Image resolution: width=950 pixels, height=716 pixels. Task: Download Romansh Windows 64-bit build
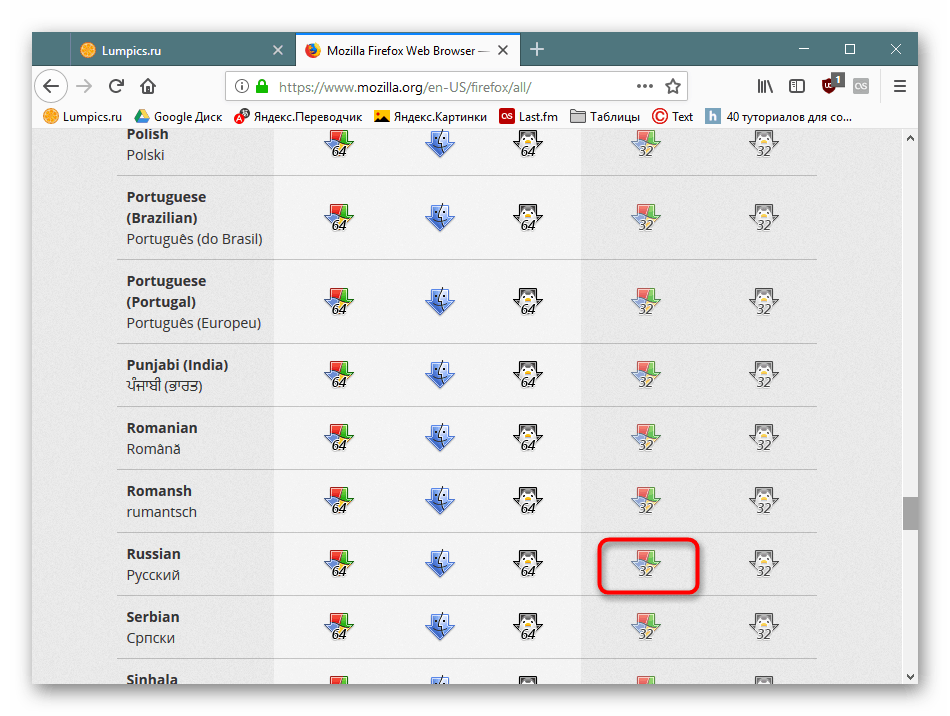point(339,500)
